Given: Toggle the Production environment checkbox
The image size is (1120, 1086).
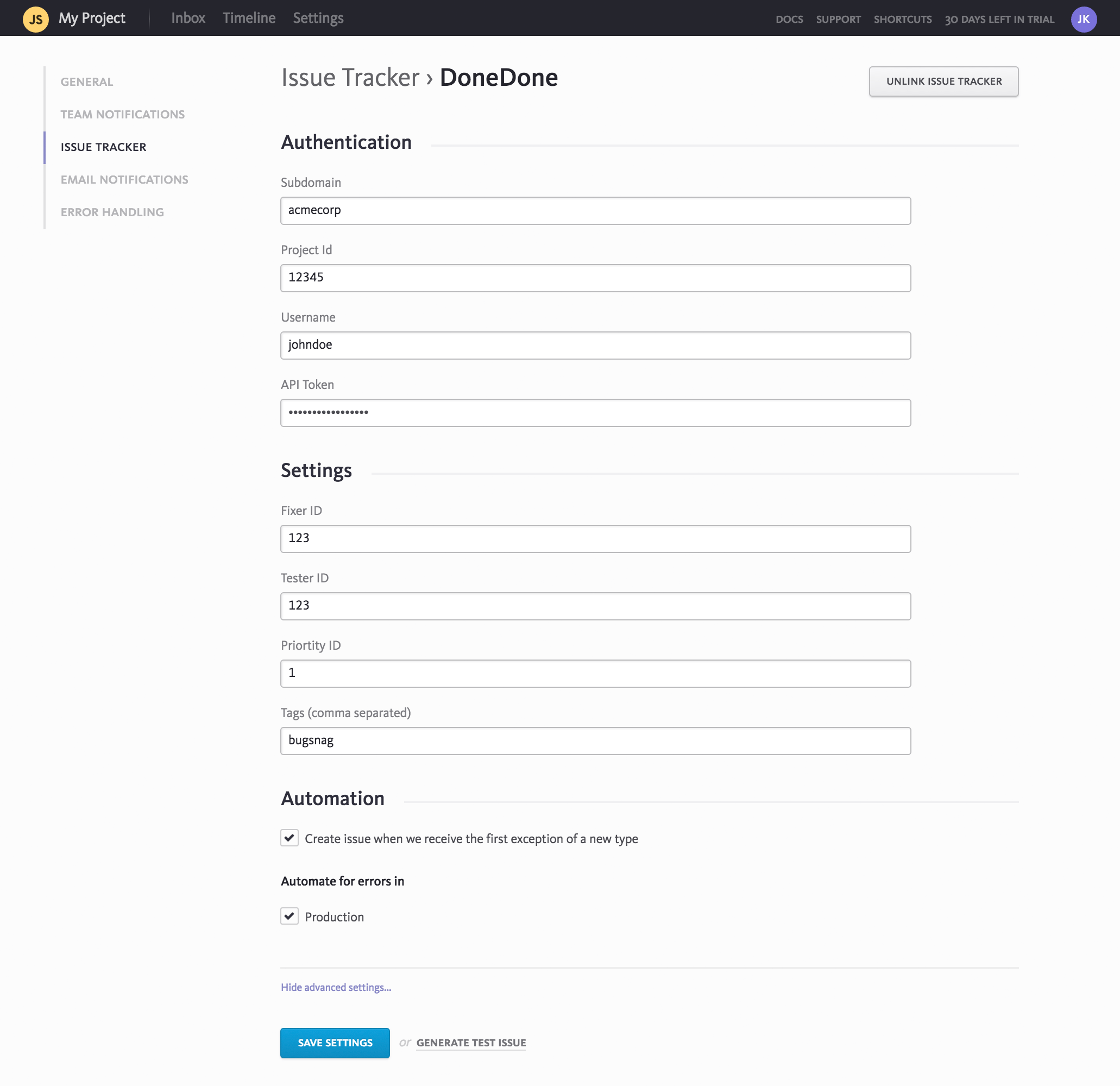Looking at the screenshot, I should point(289,915).
